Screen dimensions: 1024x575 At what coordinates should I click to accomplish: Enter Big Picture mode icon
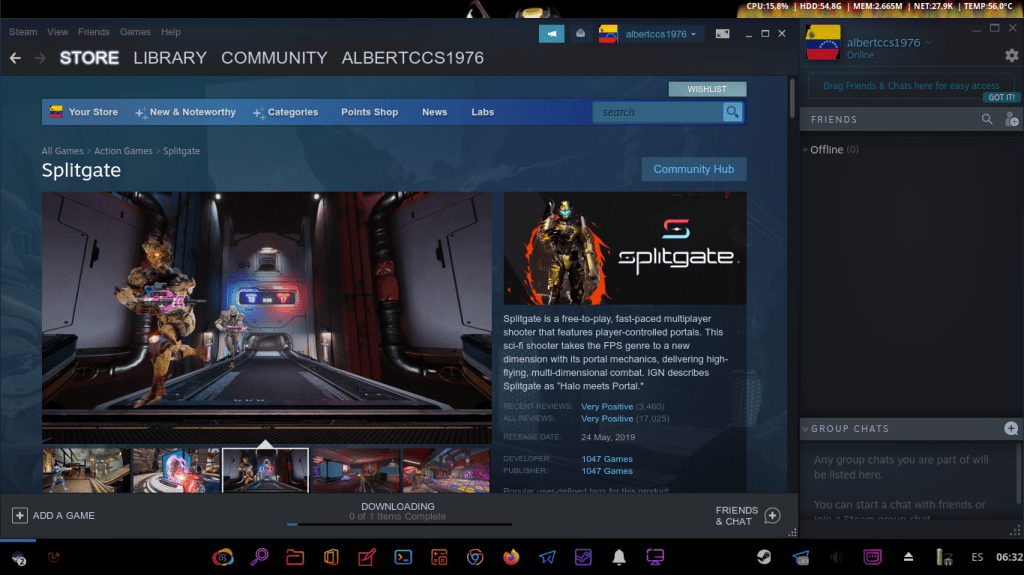pyautogui.click(x=722, y=34)
